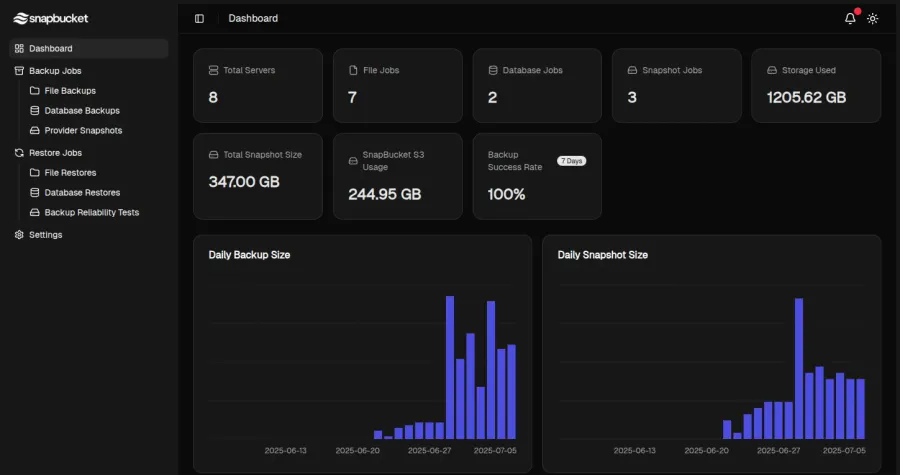Click tallest bar in Daily Snapshot Size chart

coord(799,368)
